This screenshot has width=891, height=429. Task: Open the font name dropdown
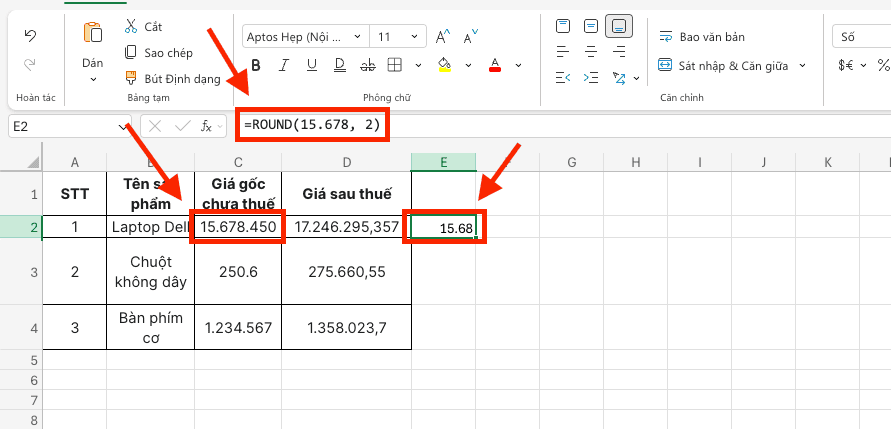(x=357, y=37)
